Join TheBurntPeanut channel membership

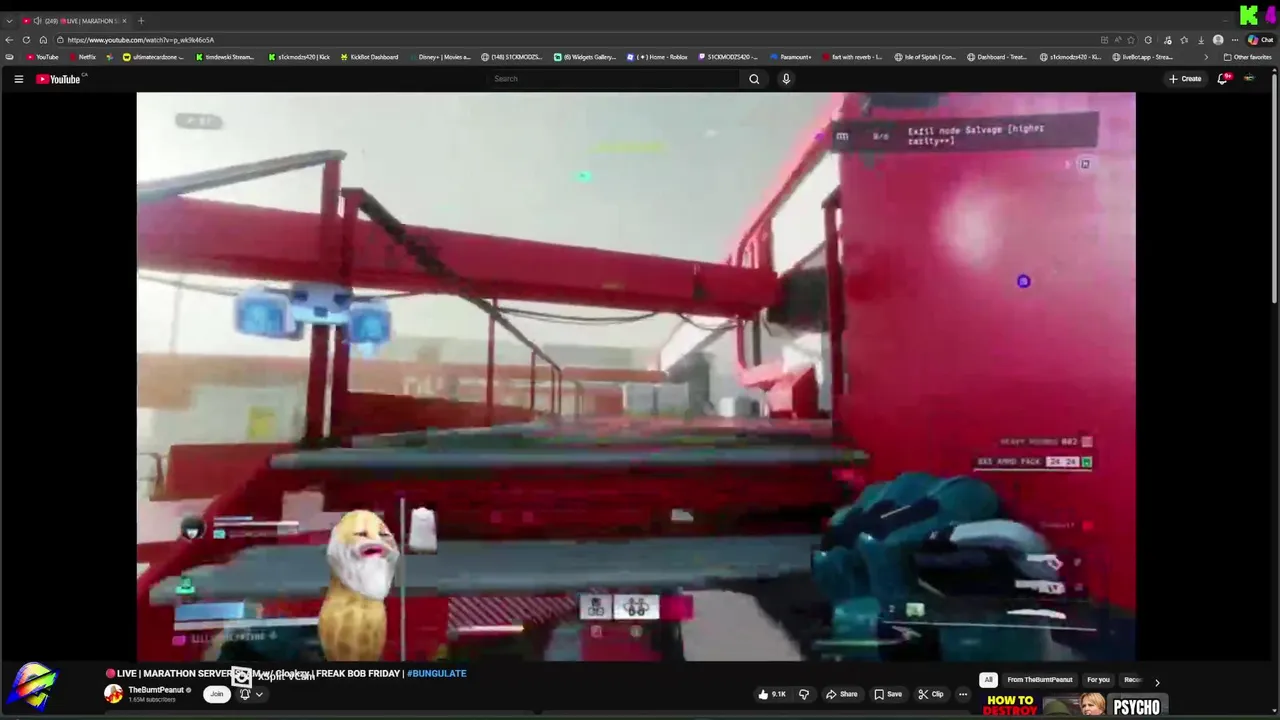[x=216, y=694]
